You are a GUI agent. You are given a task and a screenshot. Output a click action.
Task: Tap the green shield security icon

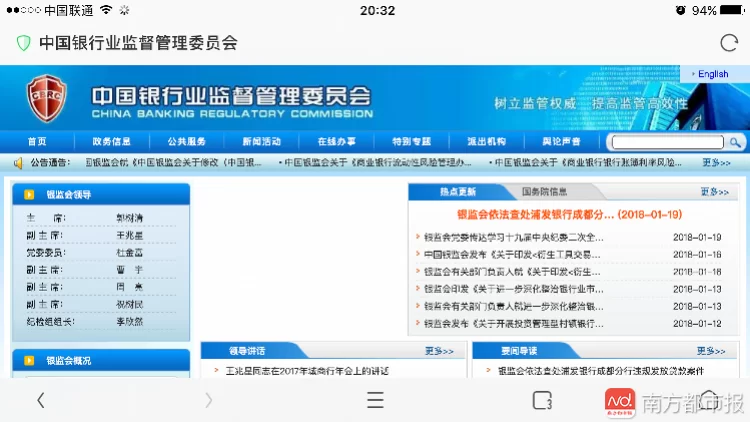click(23, 43)
